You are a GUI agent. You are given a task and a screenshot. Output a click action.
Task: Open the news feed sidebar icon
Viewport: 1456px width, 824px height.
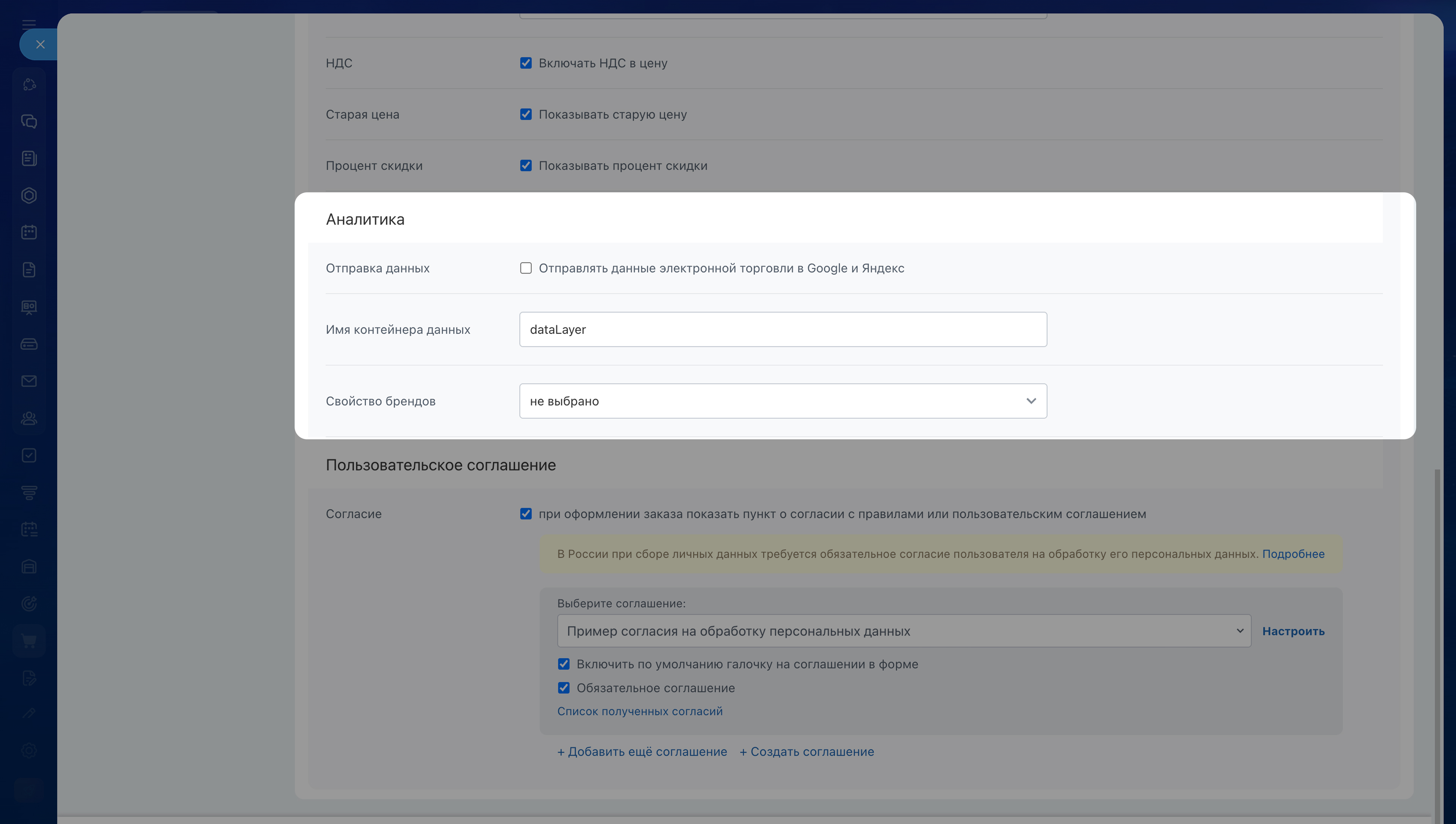pyautogui.click(x=29, y=159)
